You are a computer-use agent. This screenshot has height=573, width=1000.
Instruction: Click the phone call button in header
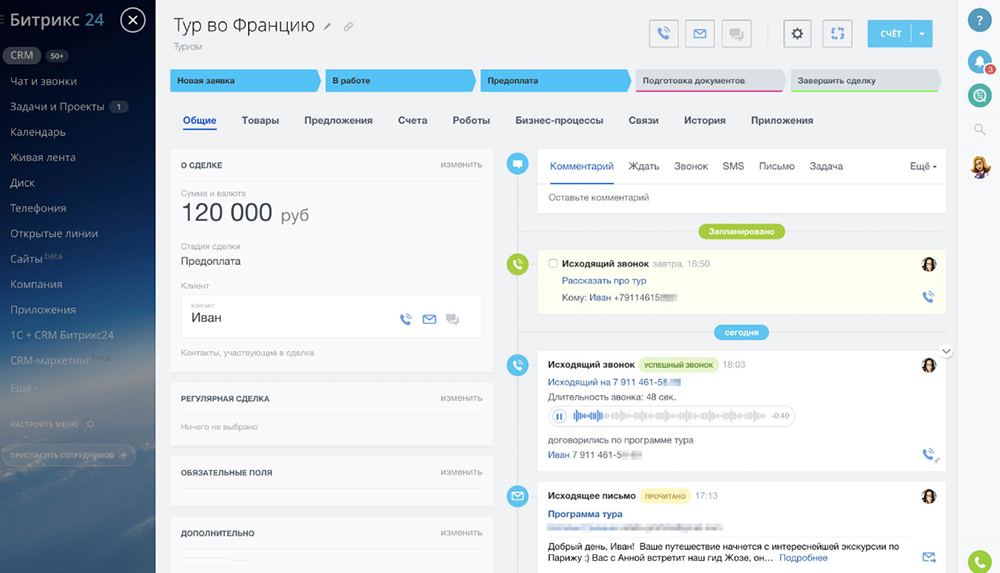click(663, 34)
